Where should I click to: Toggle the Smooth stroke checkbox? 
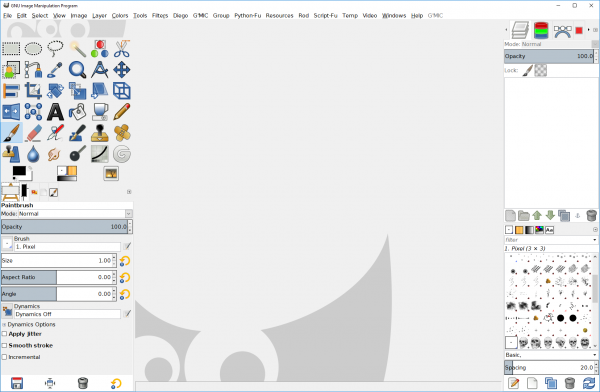(x=5, y=345)
